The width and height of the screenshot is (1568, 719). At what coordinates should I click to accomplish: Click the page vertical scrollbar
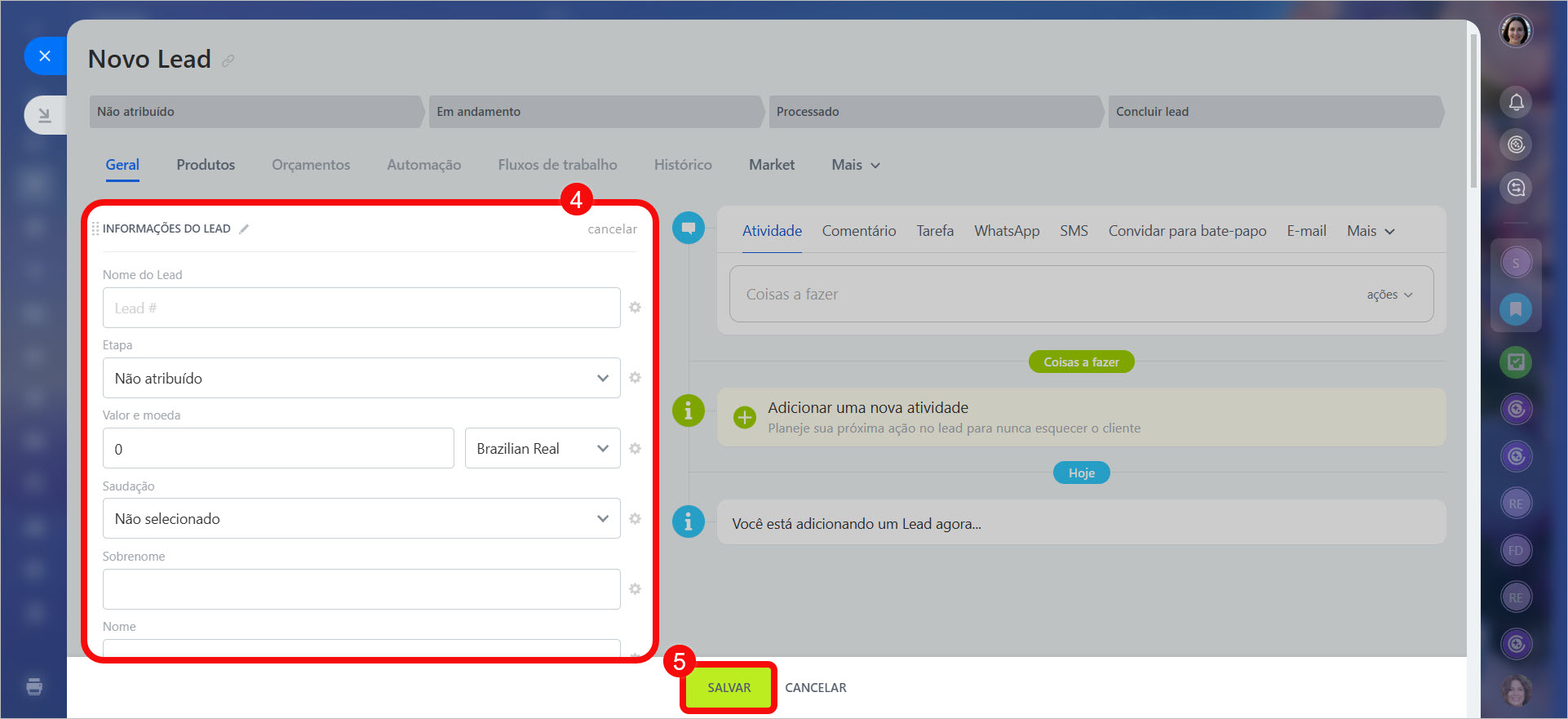tap(1473, 110)
